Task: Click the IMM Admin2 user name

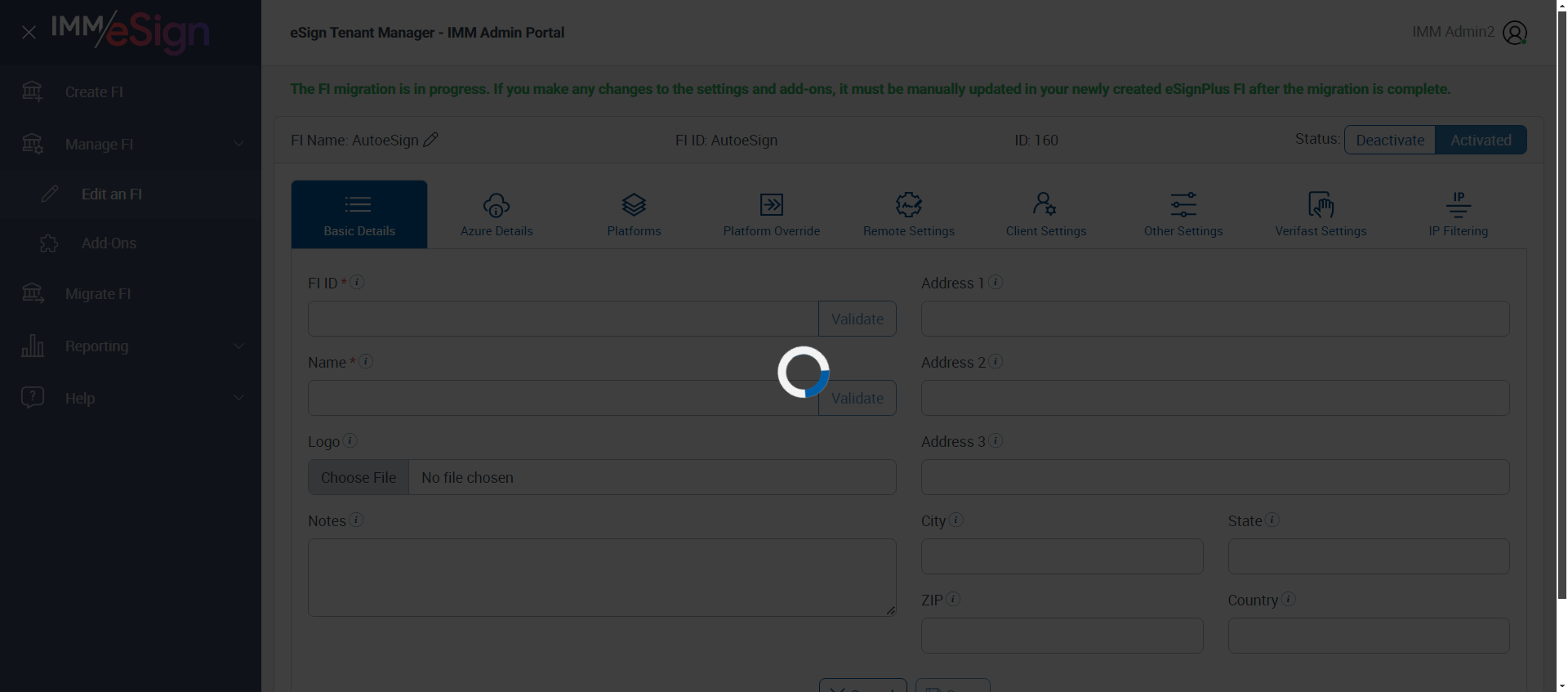Action: (1453, 32)
